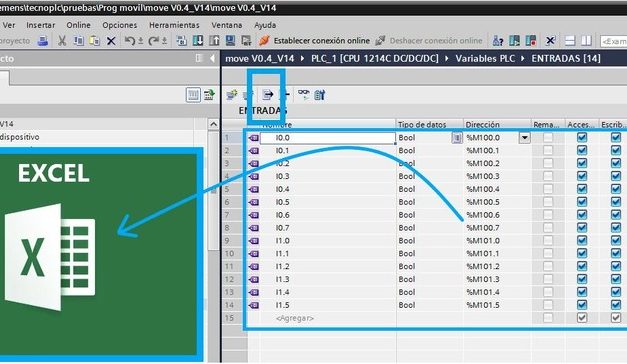
Task: Click the Start simulation icon
Action: point(230,40)
